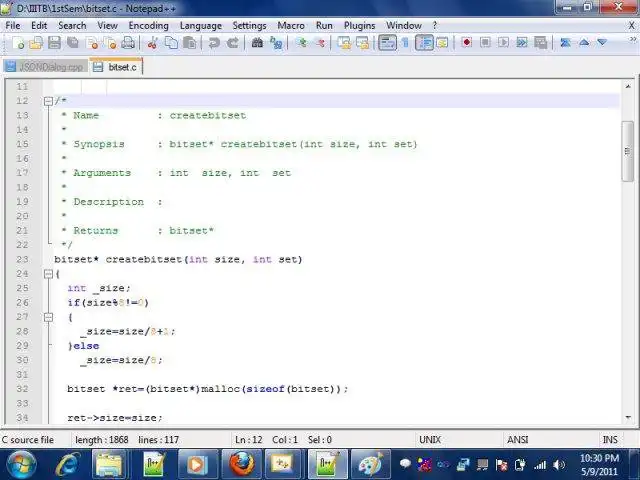Open the Replace toolbar icon
The height and width of the screenshot is (480, 640).
click(x=276, y=42)
